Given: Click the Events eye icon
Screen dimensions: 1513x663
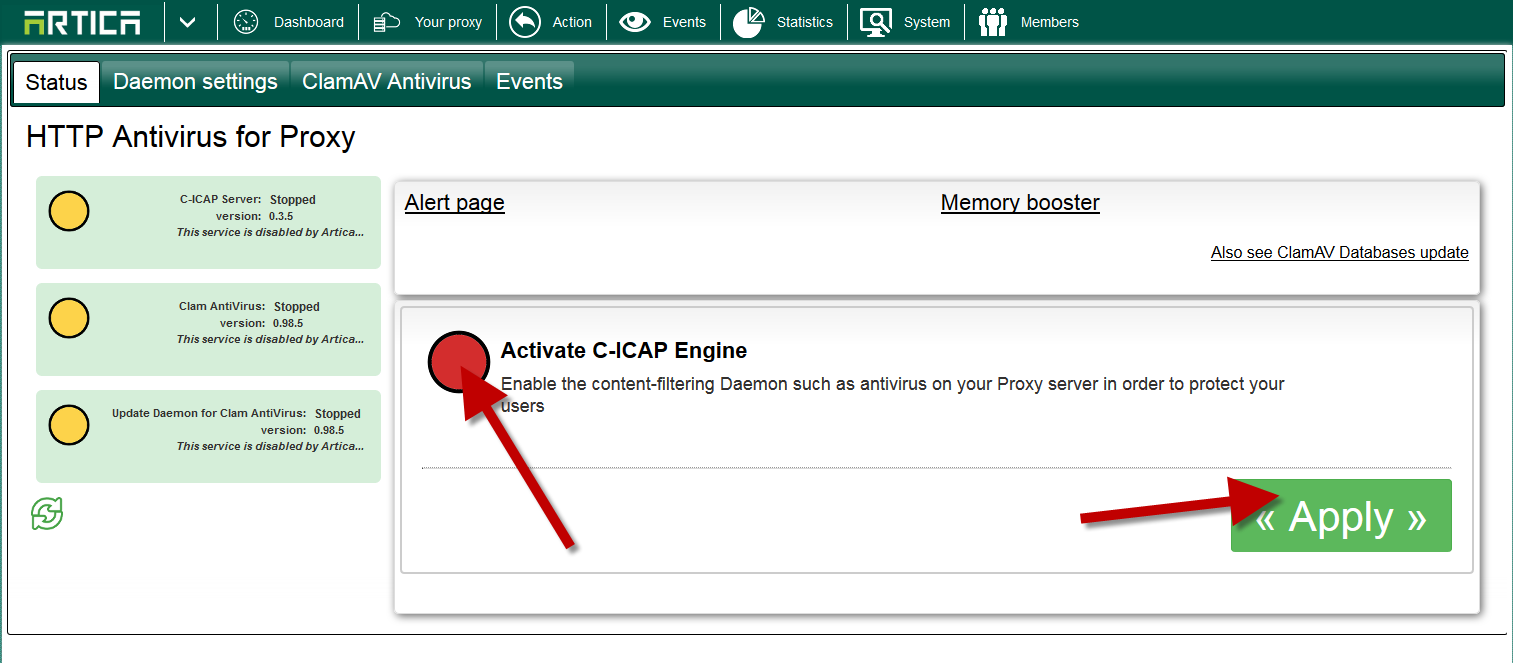Looking at the screenshot, I should tap(635, 22).
